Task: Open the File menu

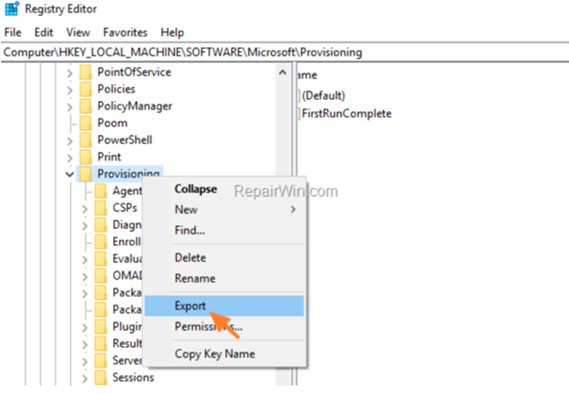Action: click(x=13, y=32)
